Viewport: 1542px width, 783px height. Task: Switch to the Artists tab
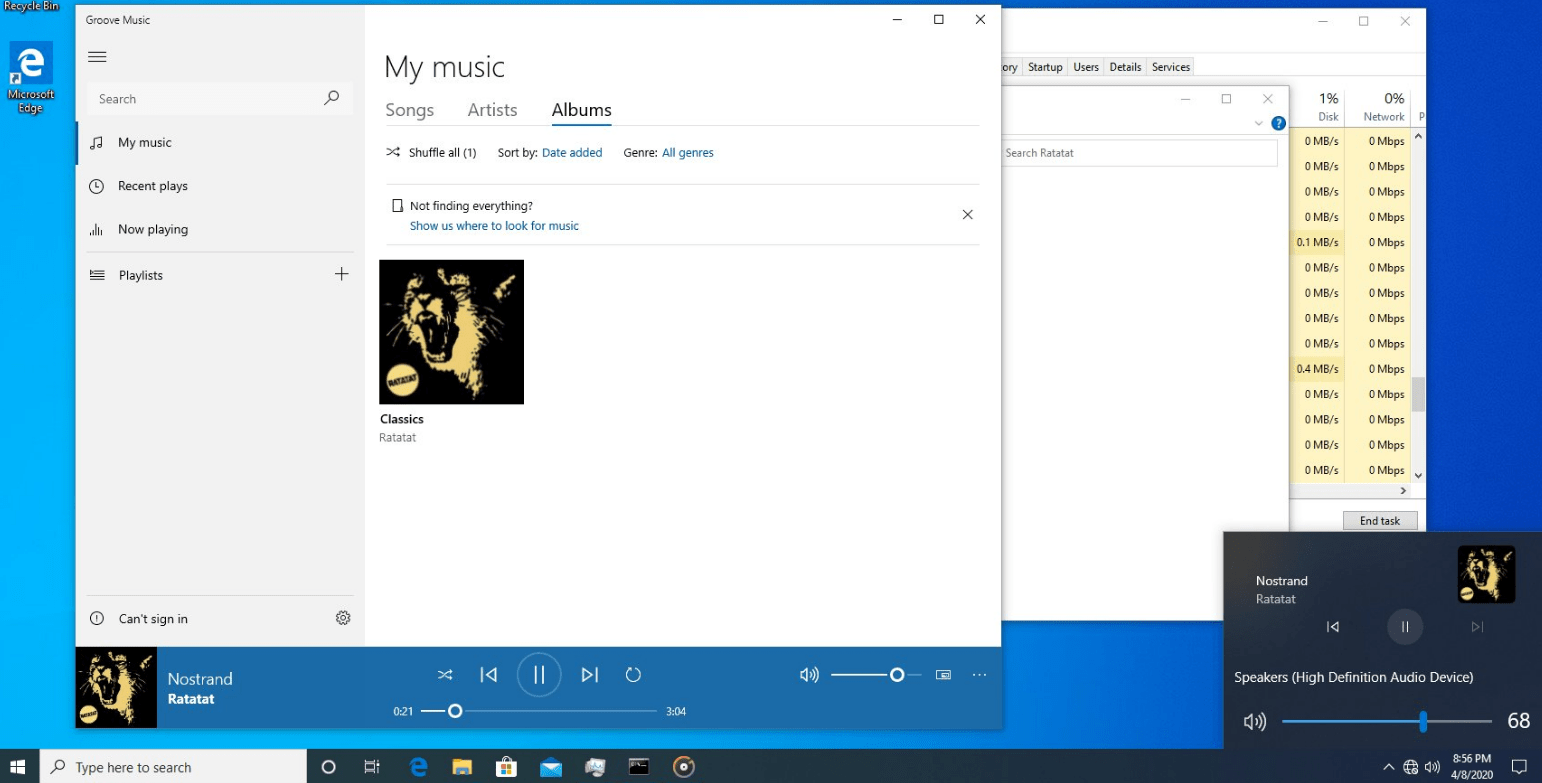492,110
